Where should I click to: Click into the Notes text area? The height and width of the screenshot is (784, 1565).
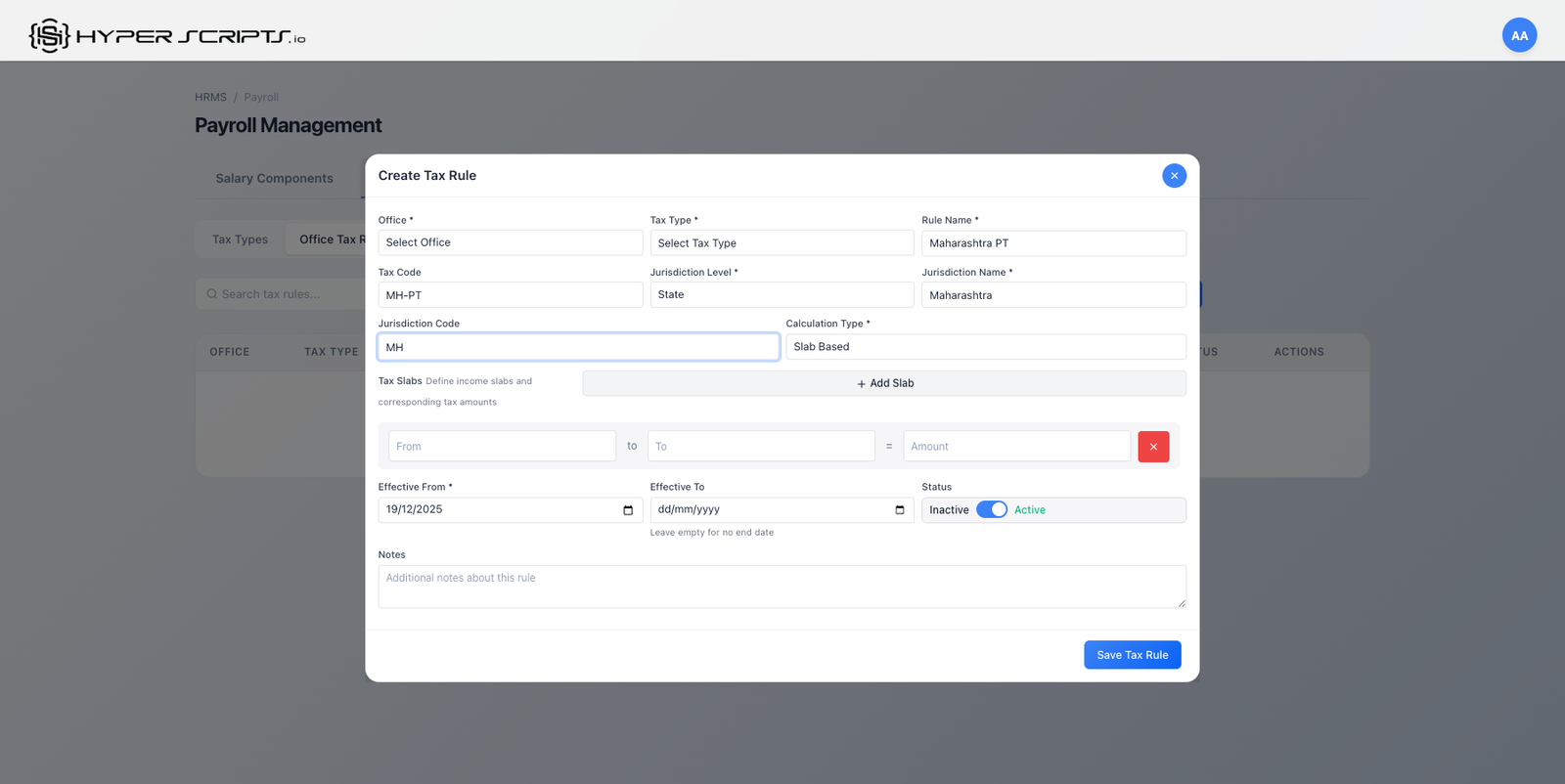point(782,587)
